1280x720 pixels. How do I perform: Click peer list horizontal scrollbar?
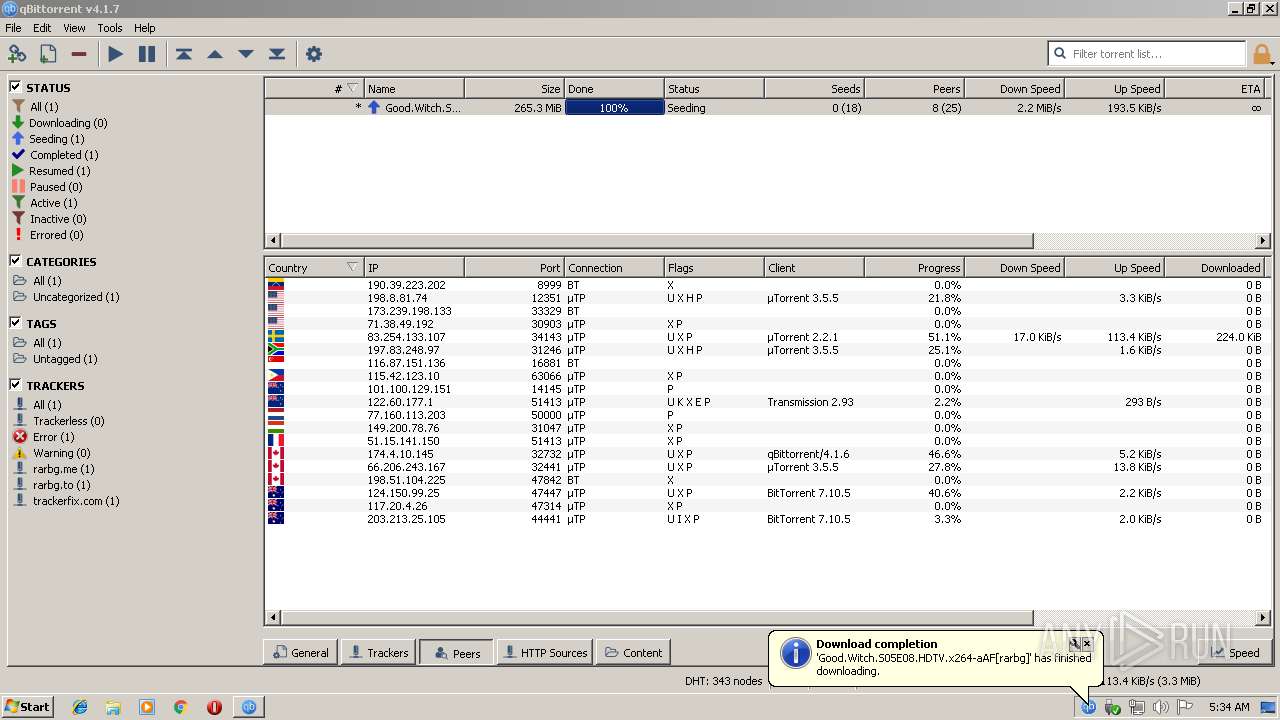click(657, 618)
